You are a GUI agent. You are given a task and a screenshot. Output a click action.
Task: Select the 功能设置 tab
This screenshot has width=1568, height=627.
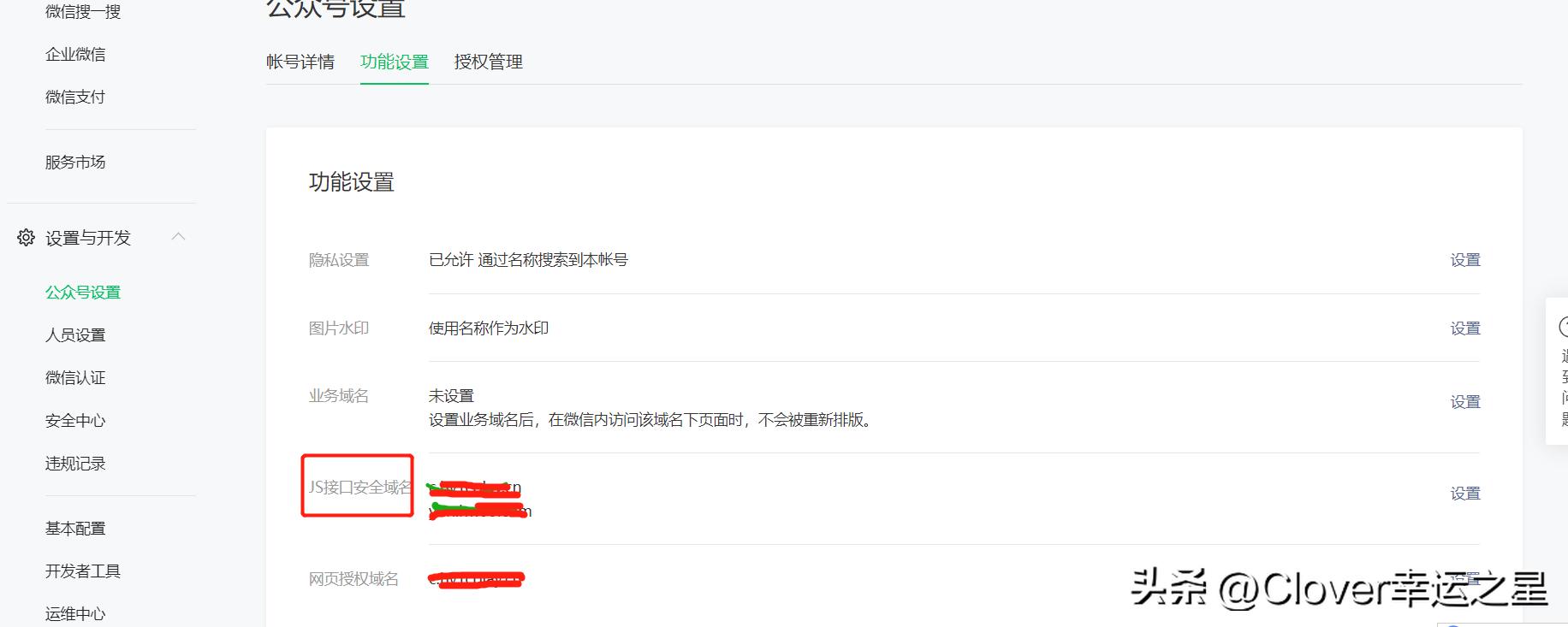(395, 62)
